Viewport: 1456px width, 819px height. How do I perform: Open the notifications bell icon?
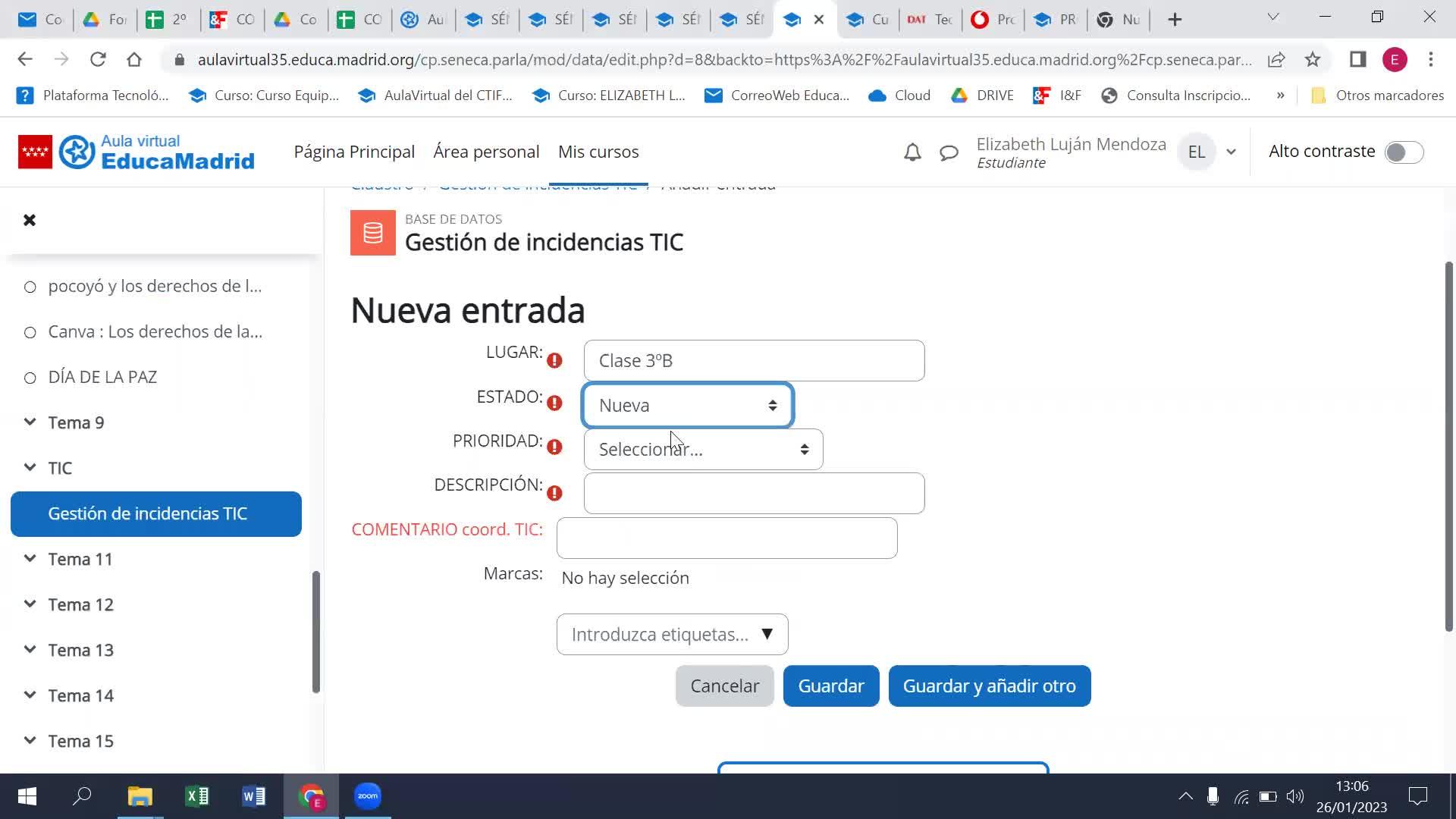pos(912,152)
